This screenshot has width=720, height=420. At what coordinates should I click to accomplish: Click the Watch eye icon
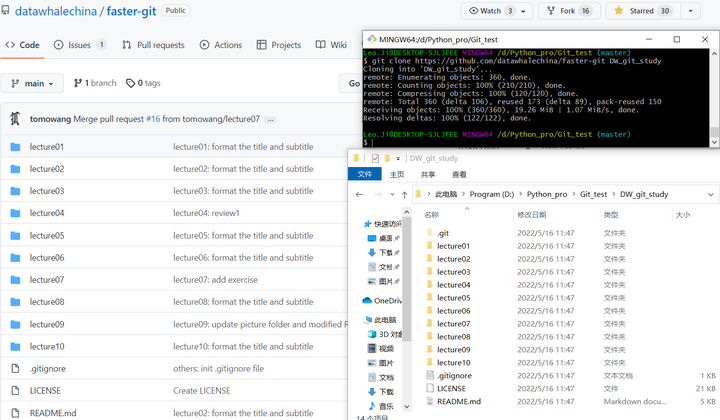[473, 11]
